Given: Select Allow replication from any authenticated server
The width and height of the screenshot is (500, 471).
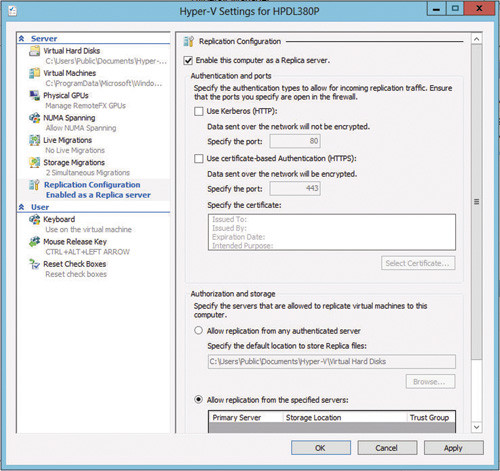Looking at the screenshot, I should (198, 331).
